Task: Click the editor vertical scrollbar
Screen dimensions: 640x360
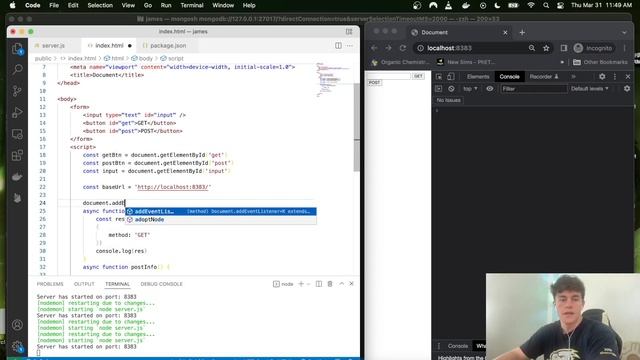Action: coord(357,127)
